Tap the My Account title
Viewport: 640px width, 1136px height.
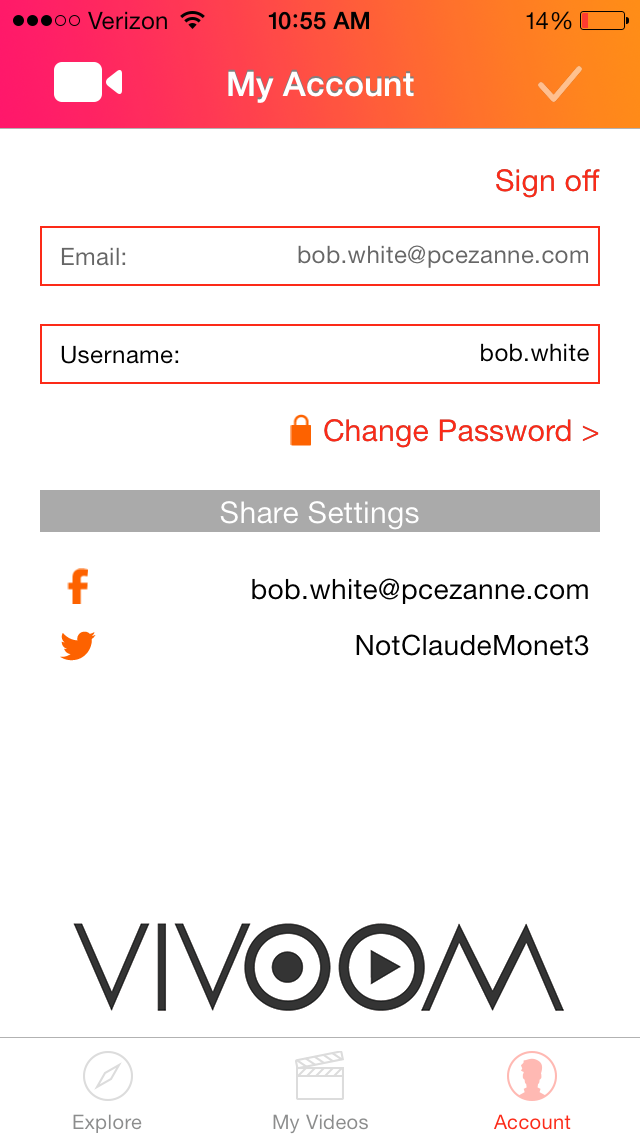[320, 84]
